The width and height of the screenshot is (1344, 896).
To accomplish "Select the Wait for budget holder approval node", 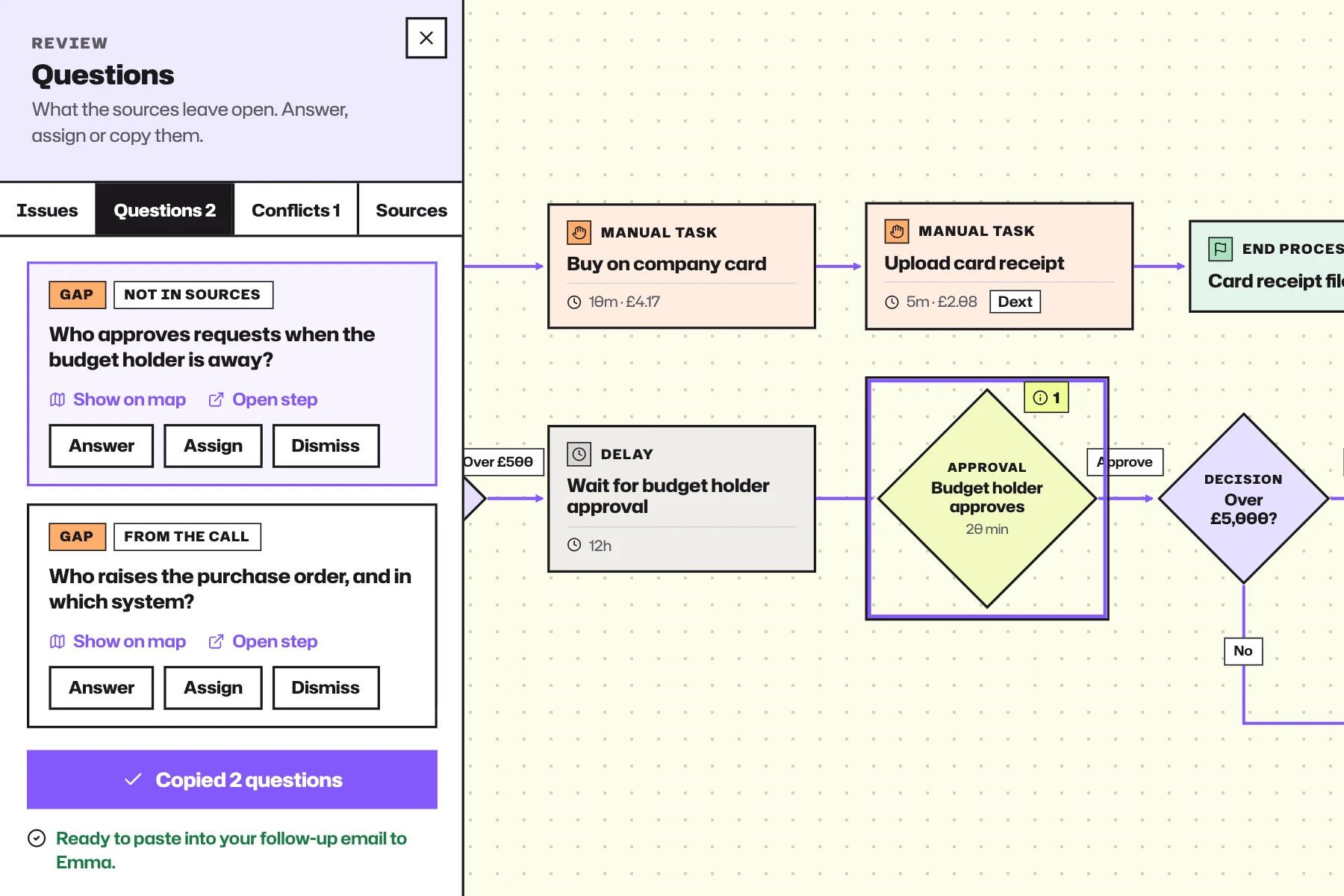I will click(682, 499).
